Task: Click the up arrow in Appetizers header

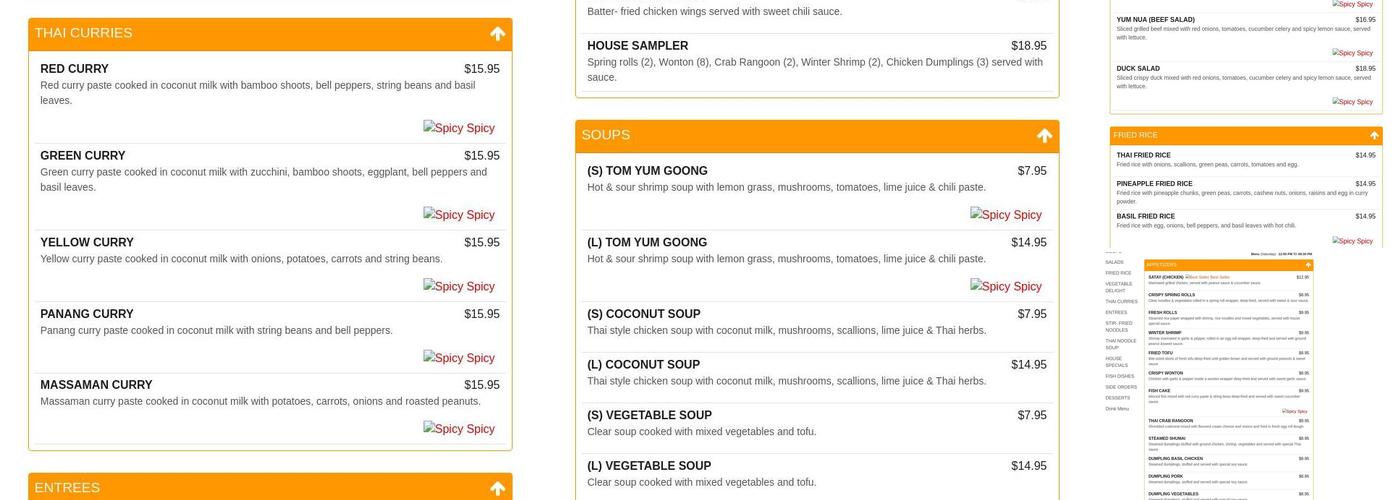Action: click(1308, 265)
